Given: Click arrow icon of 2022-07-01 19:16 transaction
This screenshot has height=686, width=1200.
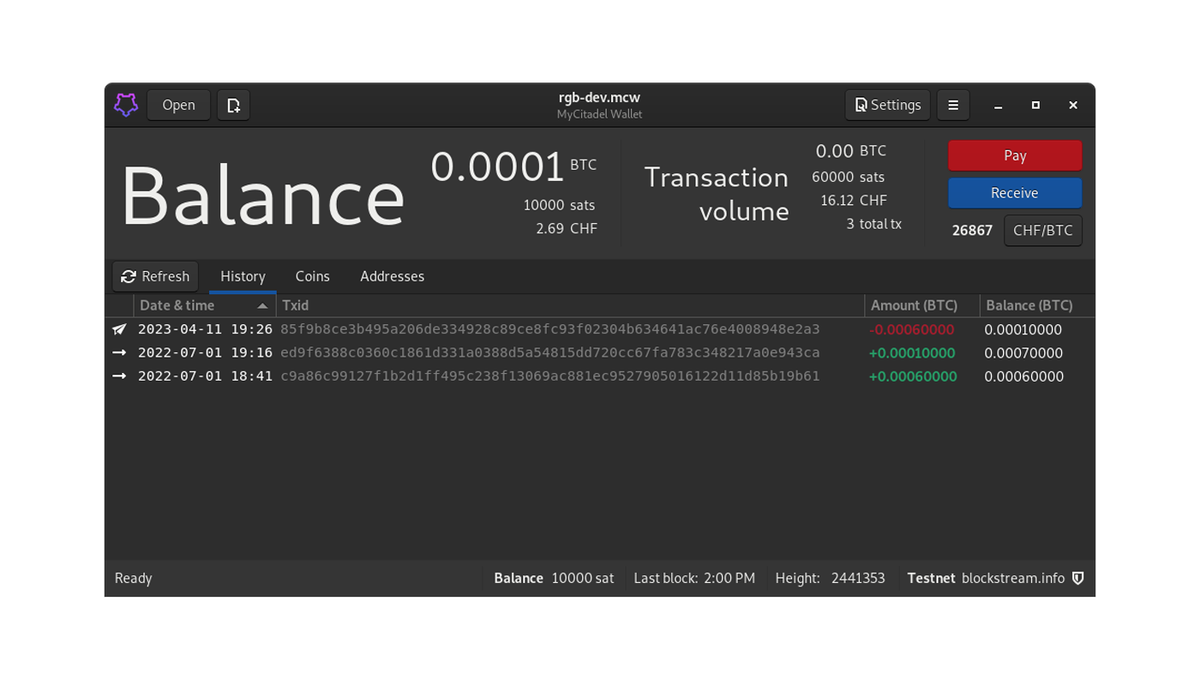Looking at the screenshot, I should (x=119, y=353).
